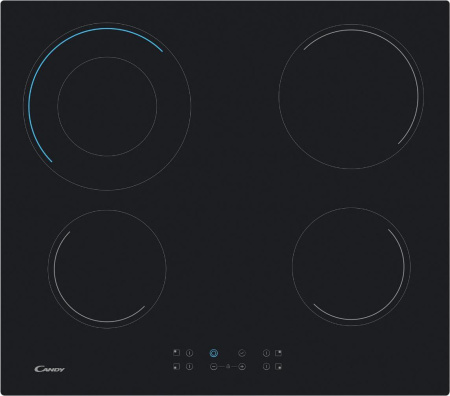450x396 pixels.
Task: Select the top-right zone indicator icon
Action: click(x=278, y=352)
